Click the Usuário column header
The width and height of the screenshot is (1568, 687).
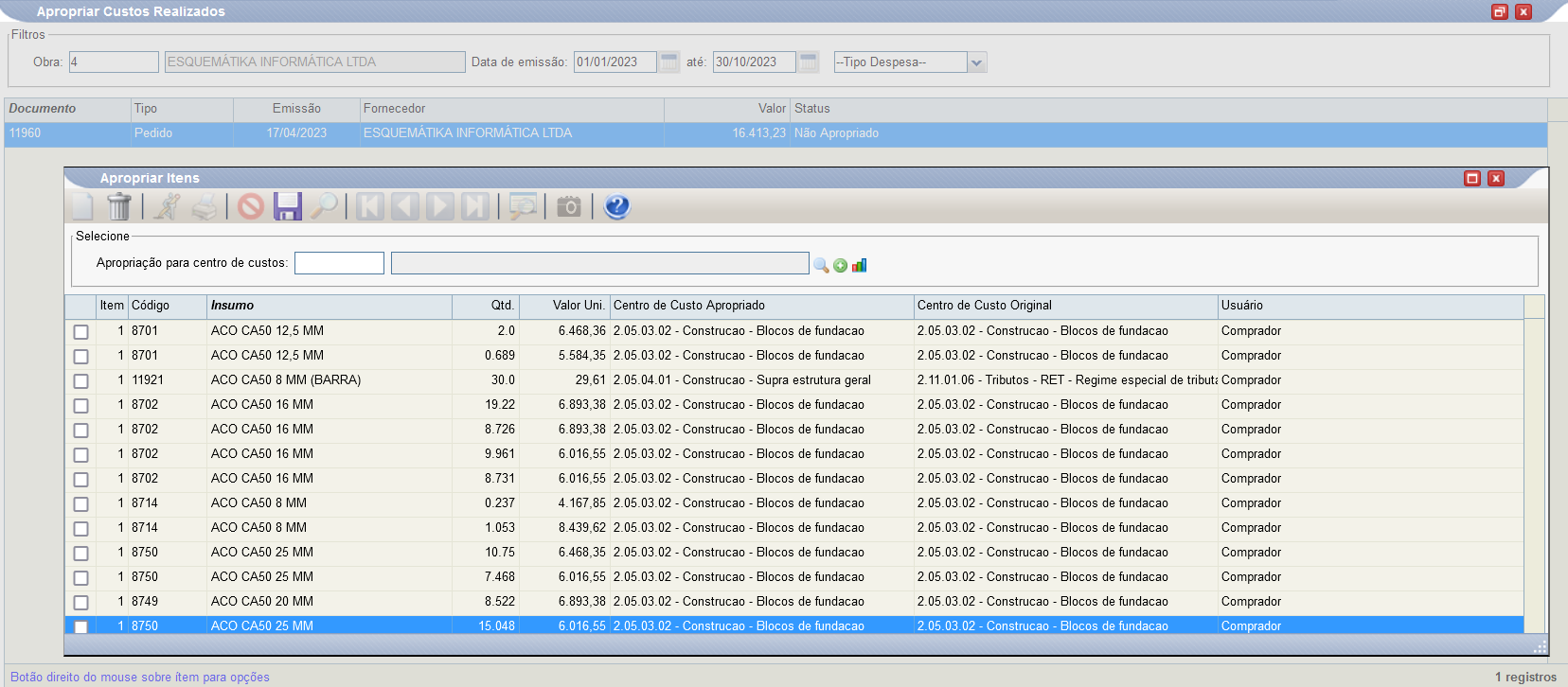(1370, 306)
